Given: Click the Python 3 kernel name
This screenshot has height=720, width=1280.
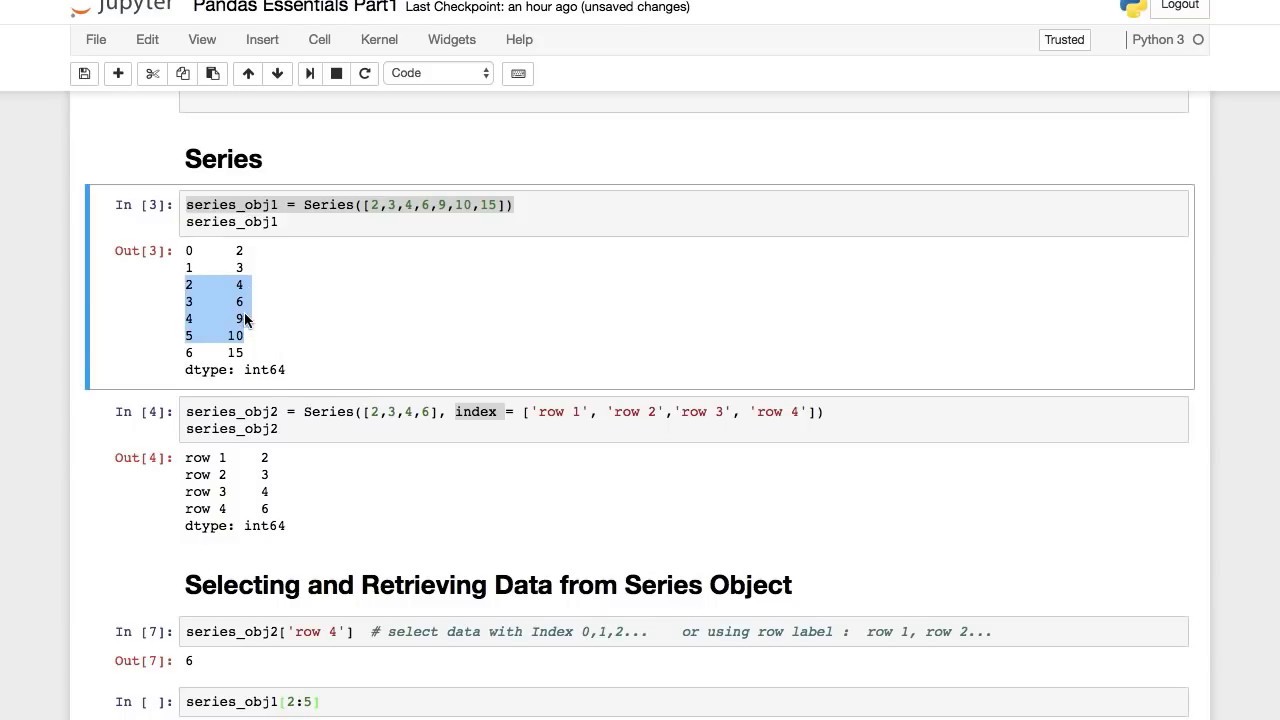Looking at the screenshot, I should click(1158, 40).
